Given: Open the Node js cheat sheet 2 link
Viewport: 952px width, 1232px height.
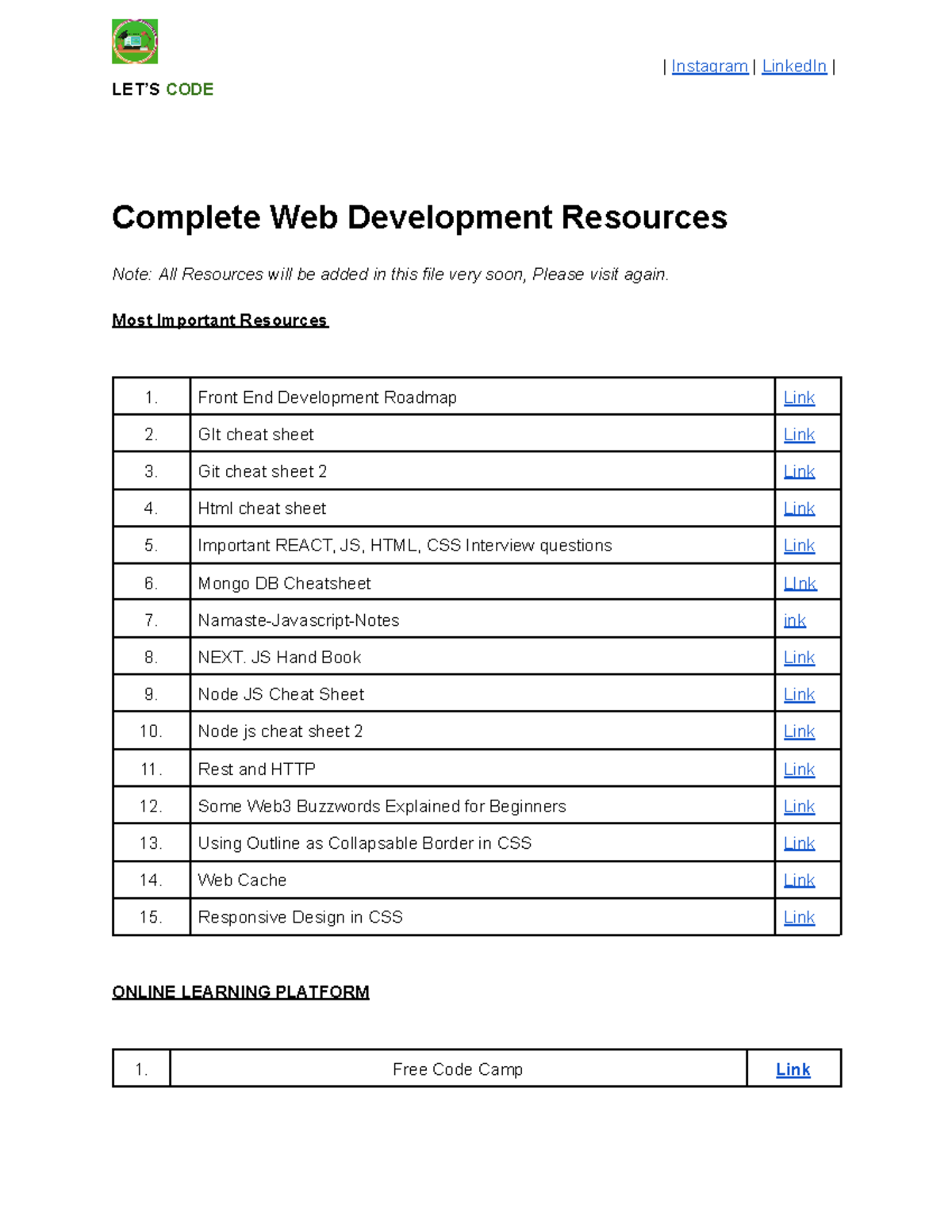Looking at the screenshot, I should pos(798,731).
